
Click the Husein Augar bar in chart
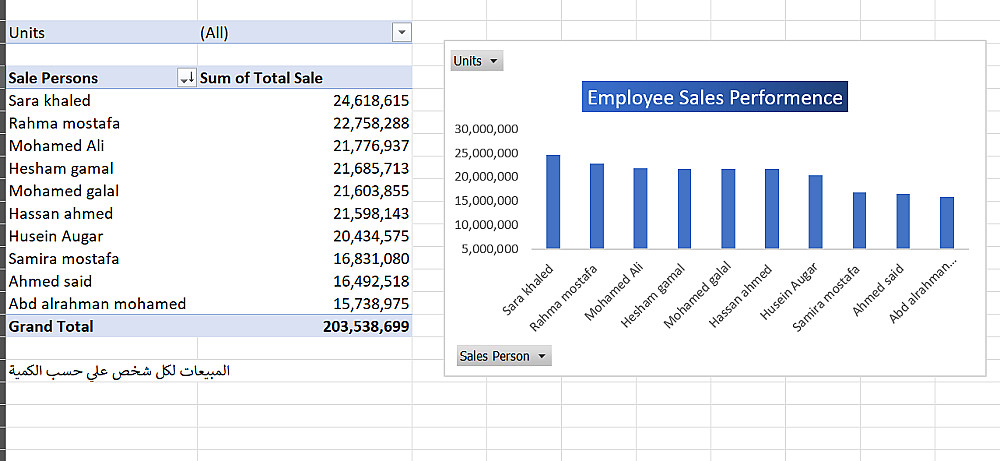pos(816,211)
